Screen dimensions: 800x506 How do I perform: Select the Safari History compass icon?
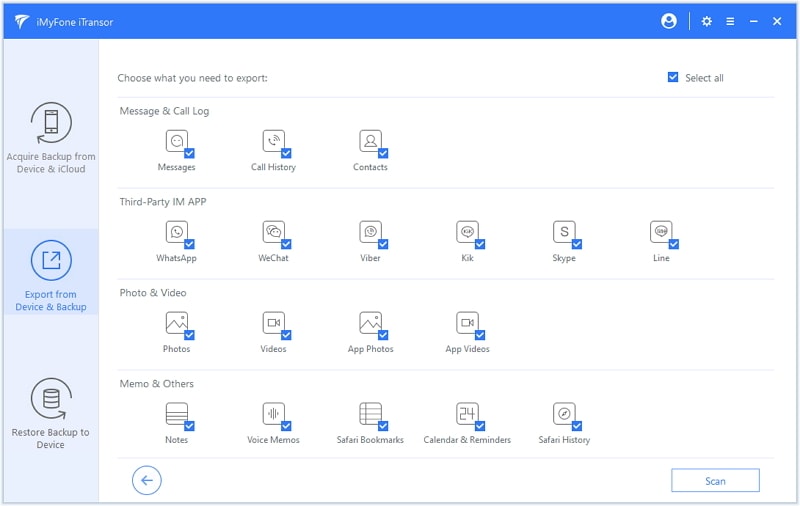coord(564,414)
